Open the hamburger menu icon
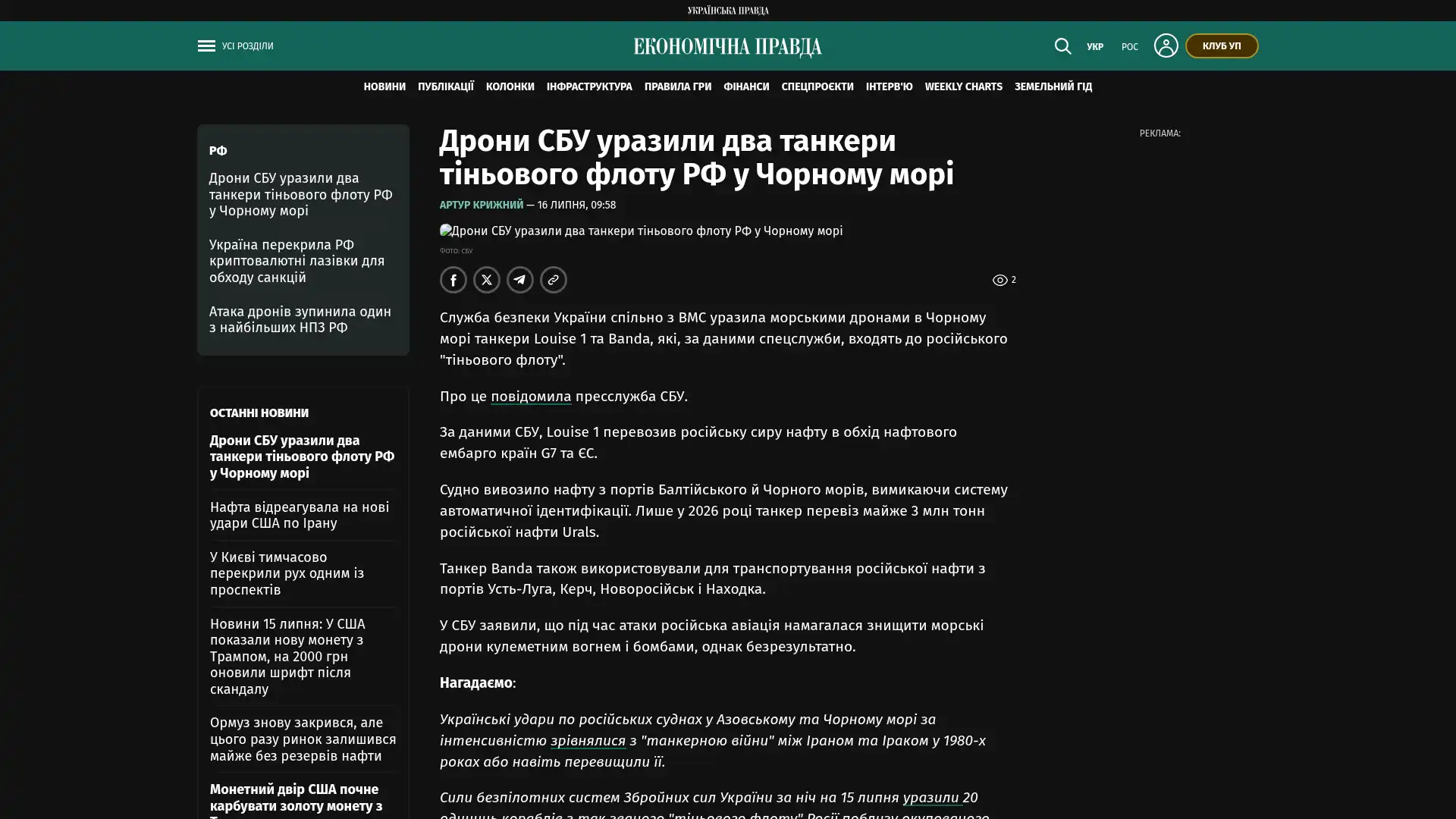Screen dimensions: 1456x819 tap(206, 46)
